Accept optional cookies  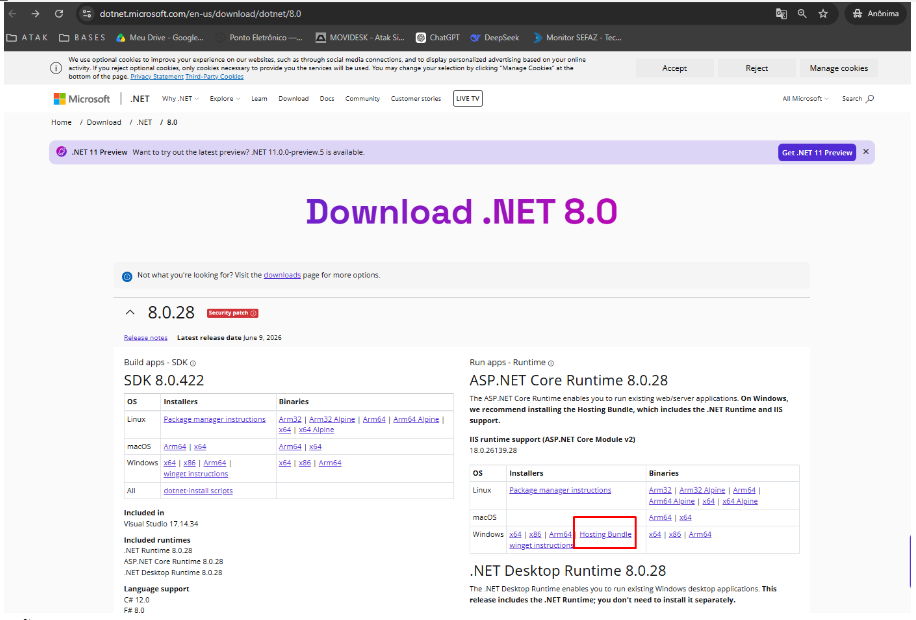pyautogui.click(x=674, y=68)
